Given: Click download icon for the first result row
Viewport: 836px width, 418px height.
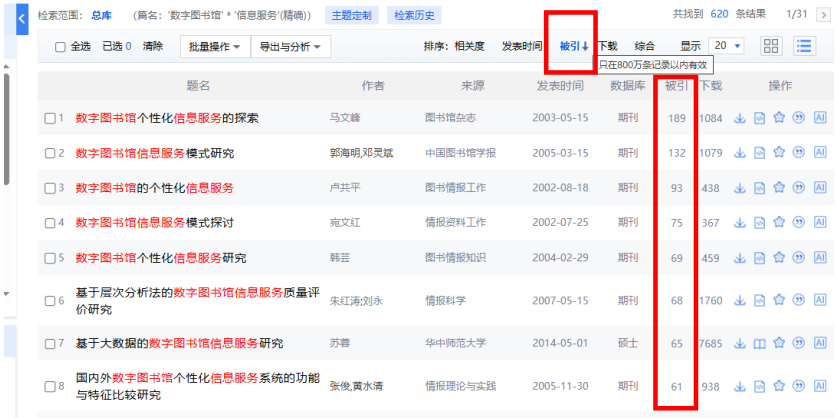Looking at the screenshot, I should [741, 118].
